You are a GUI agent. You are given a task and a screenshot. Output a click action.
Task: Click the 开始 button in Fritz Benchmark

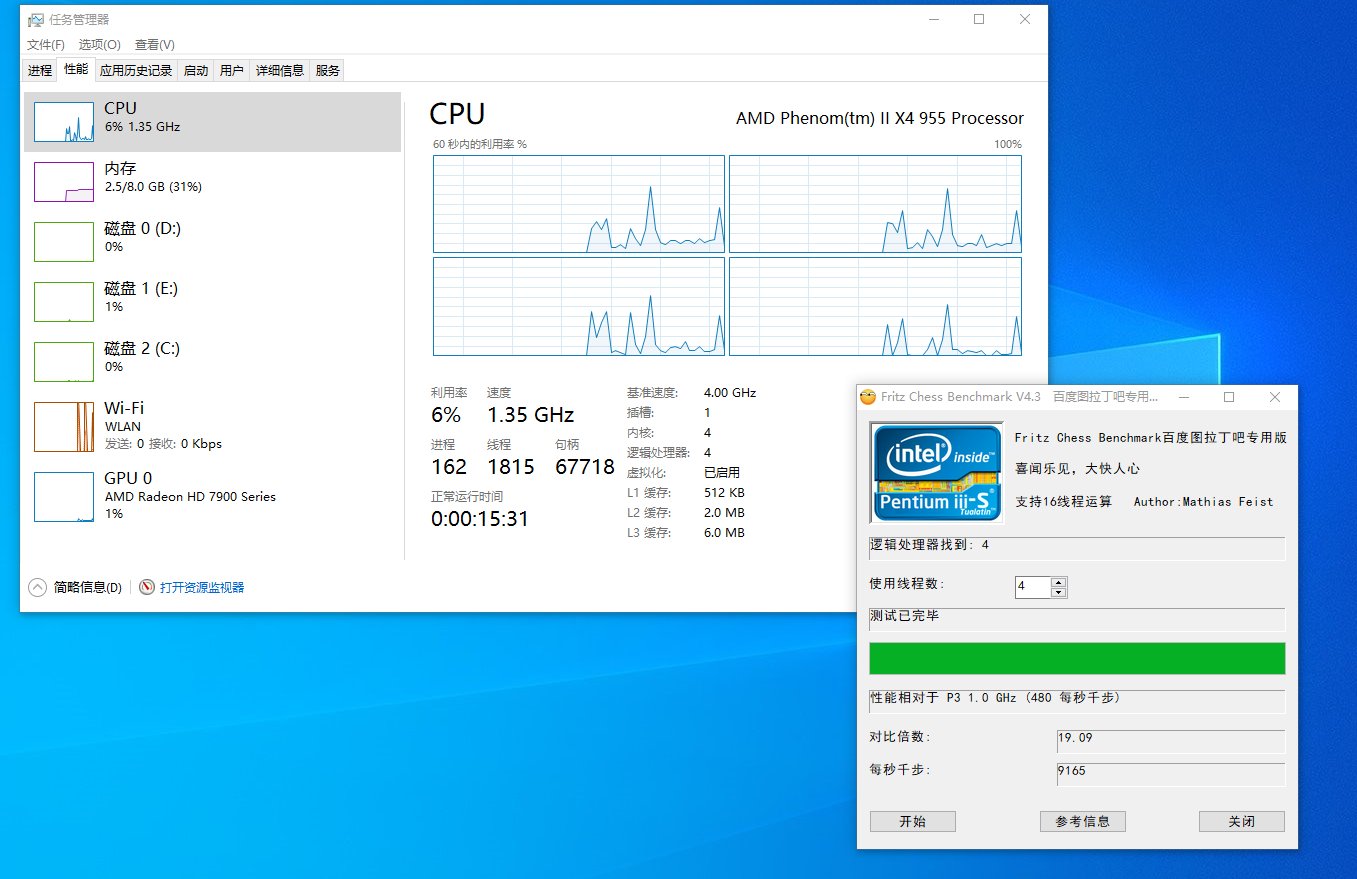tap(913, 821)
